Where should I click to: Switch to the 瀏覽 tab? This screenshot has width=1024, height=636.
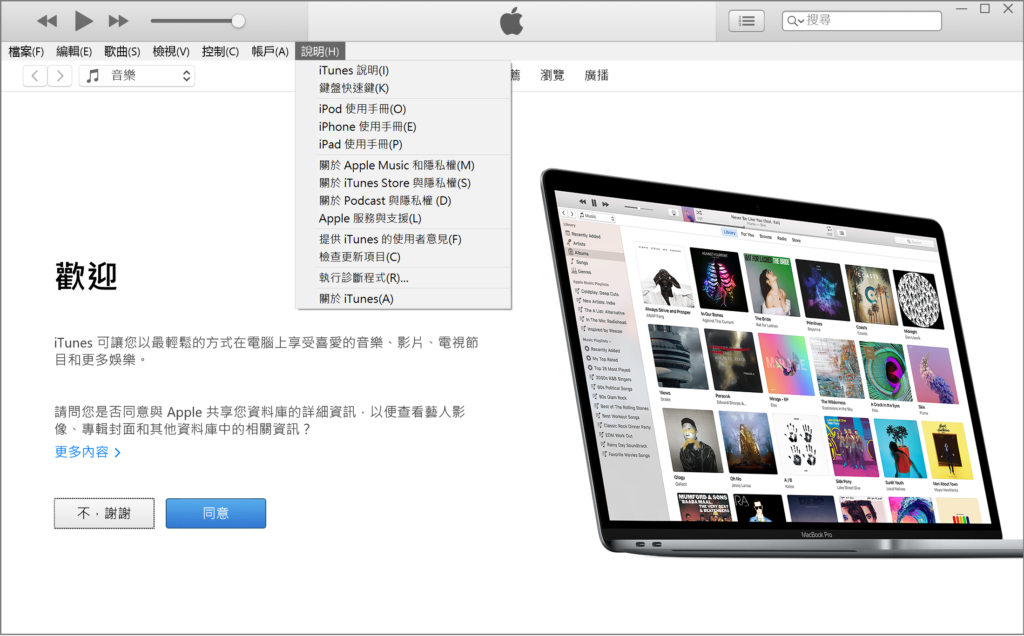(552, 76)
